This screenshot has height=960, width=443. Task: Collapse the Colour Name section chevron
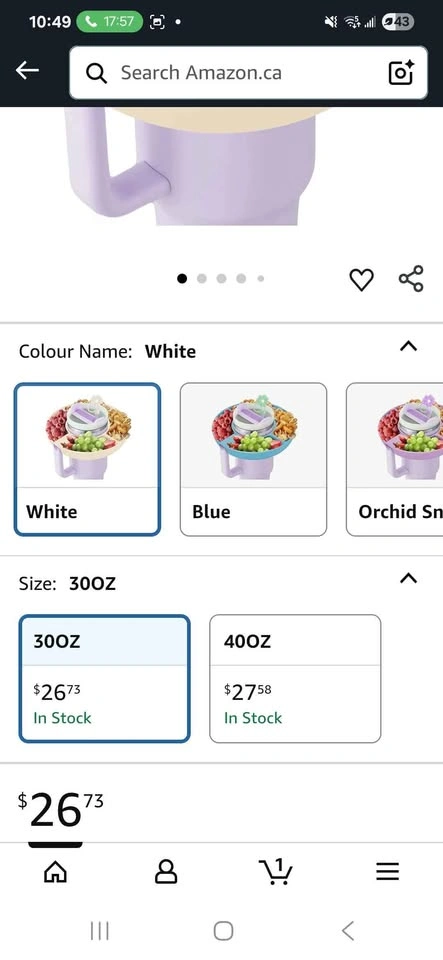click(408, 347)
